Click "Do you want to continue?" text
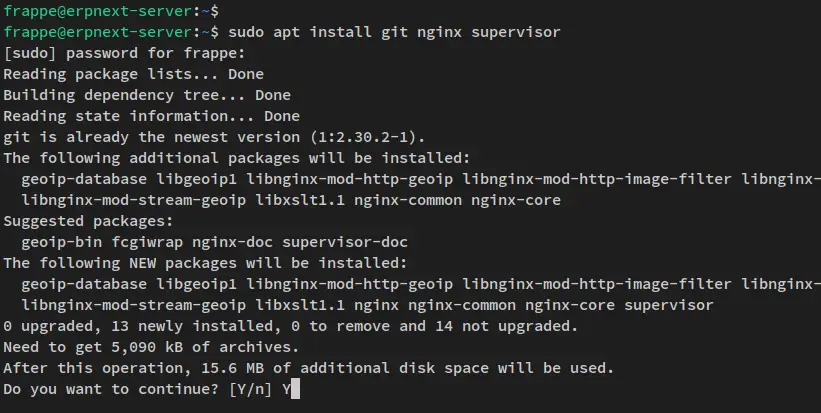The image size is (821, 413). [x=111, y=389]
